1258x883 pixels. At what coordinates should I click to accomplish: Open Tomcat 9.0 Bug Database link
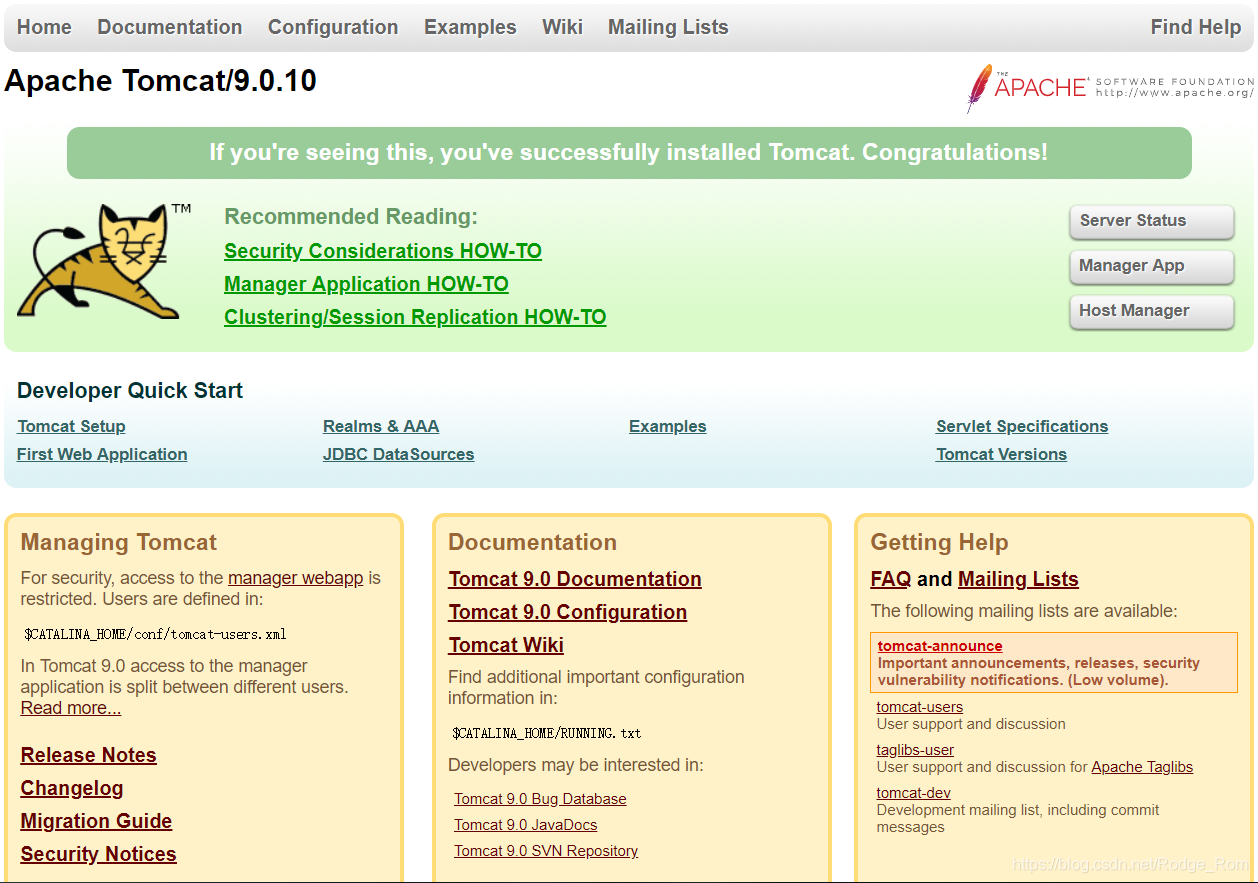click(540, 799)
